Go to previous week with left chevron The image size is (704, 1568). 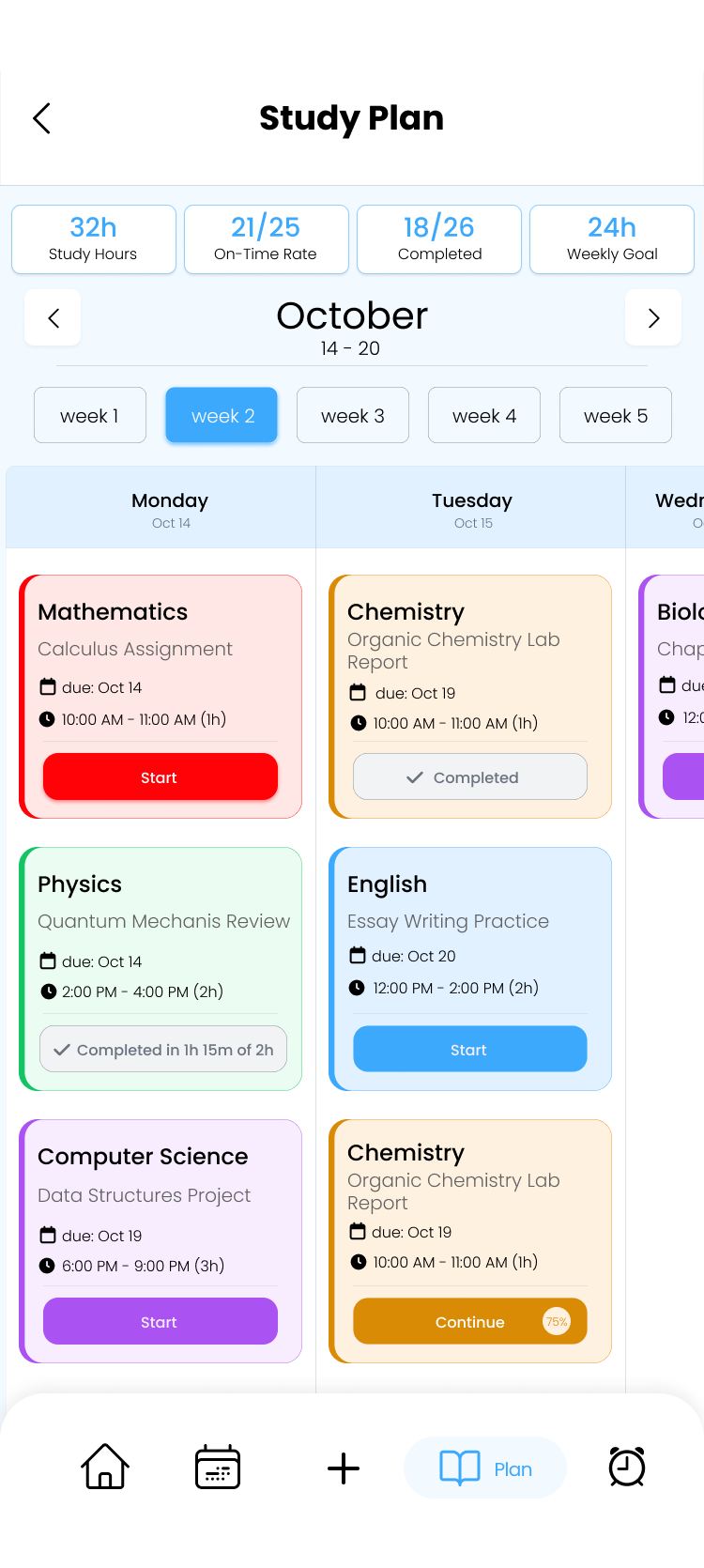53,317
